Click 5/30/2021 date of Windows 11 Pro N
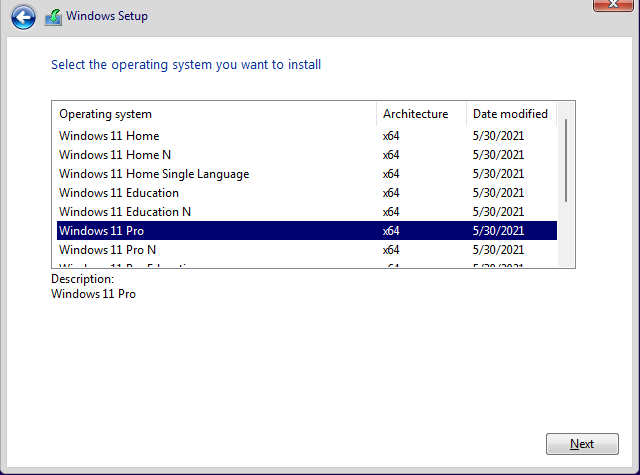This screenshot has width=640, height=475. point(498,250)
